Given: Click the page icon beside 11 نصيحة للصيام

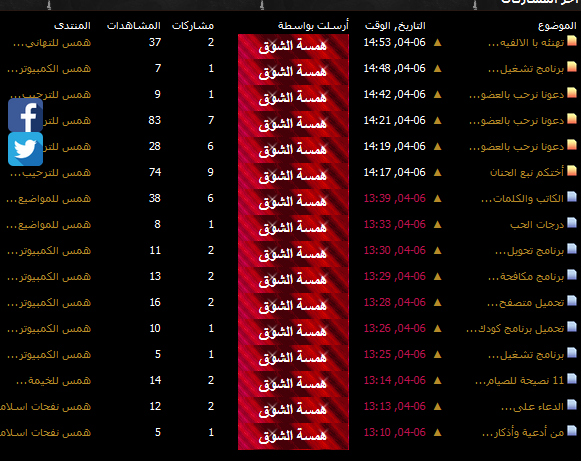Looking at the screenshot, I should point(572,379).
